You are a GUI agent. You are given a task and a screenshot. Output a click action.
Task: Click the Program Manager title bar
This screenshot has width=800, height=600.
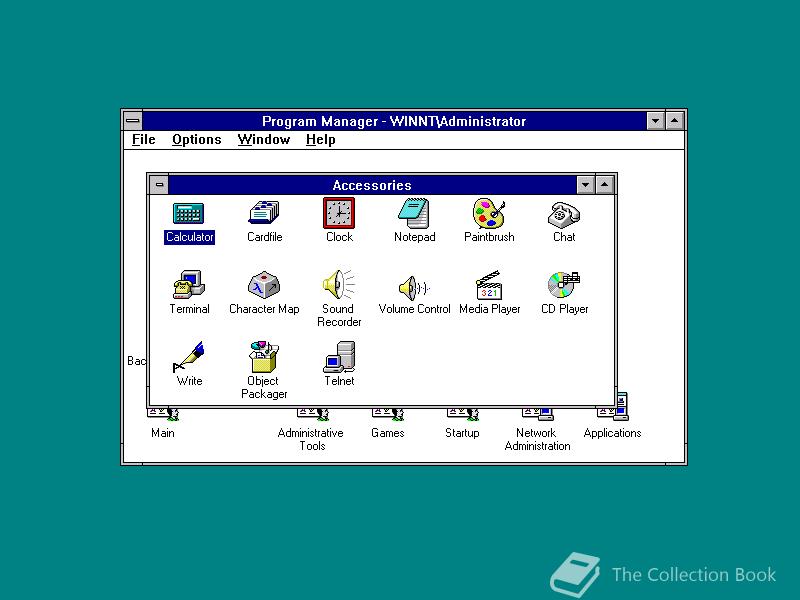394,121
